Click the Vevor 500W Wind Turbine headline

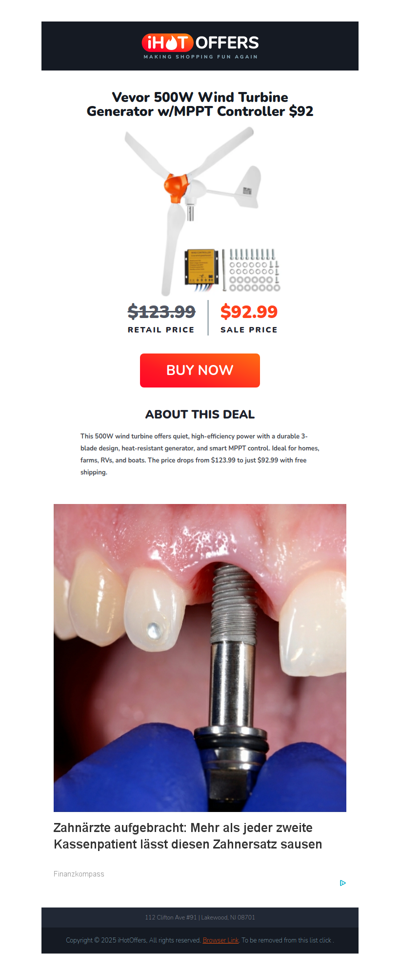[200, 104]
